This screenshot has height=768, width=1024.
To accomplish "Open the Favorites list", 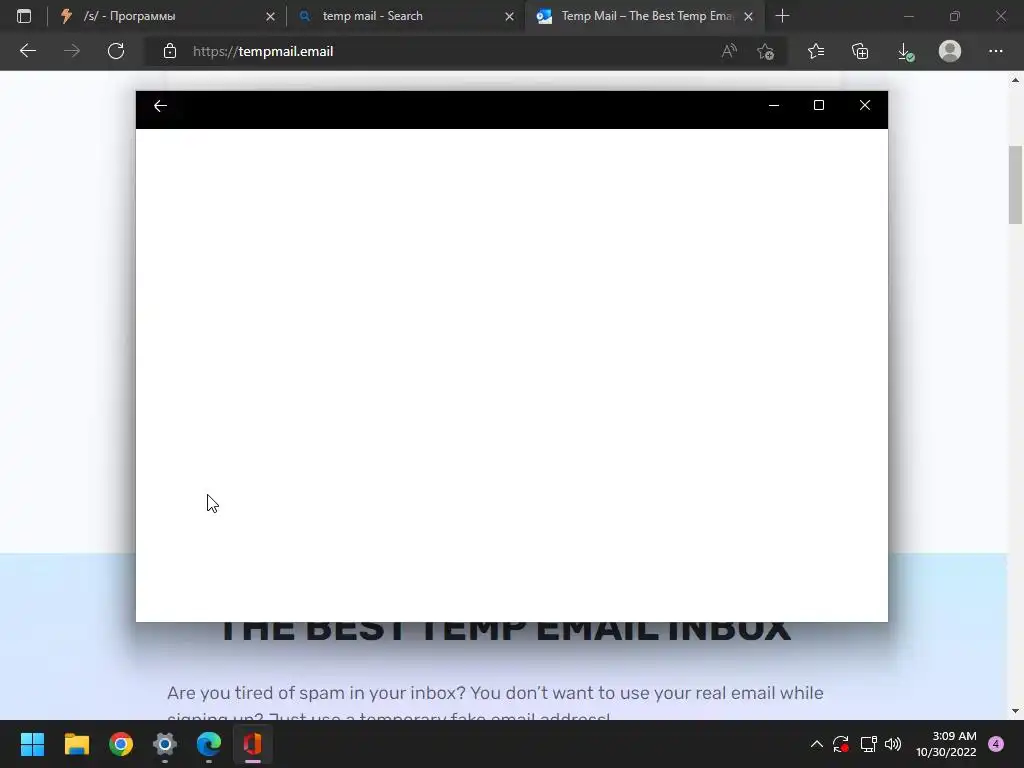I will [x=816, y=51].
